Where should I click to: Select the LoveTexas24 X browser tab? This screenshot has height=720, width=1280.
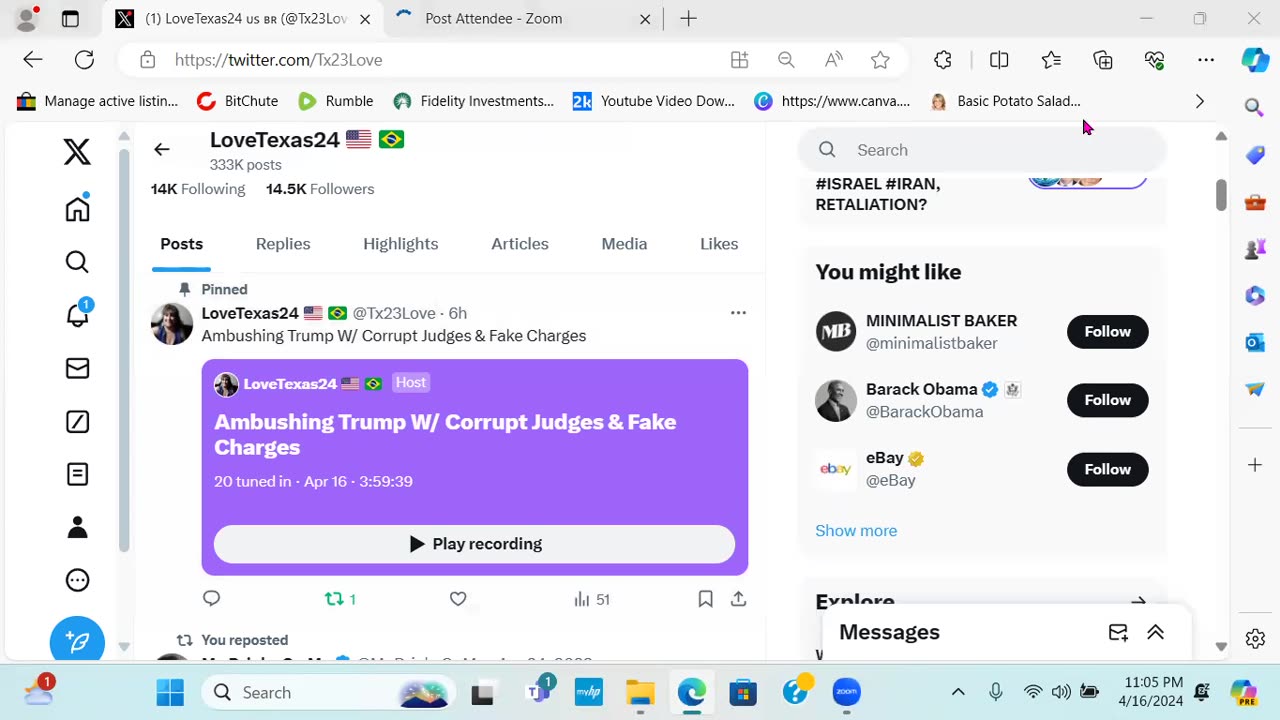[x=243, y=19]
